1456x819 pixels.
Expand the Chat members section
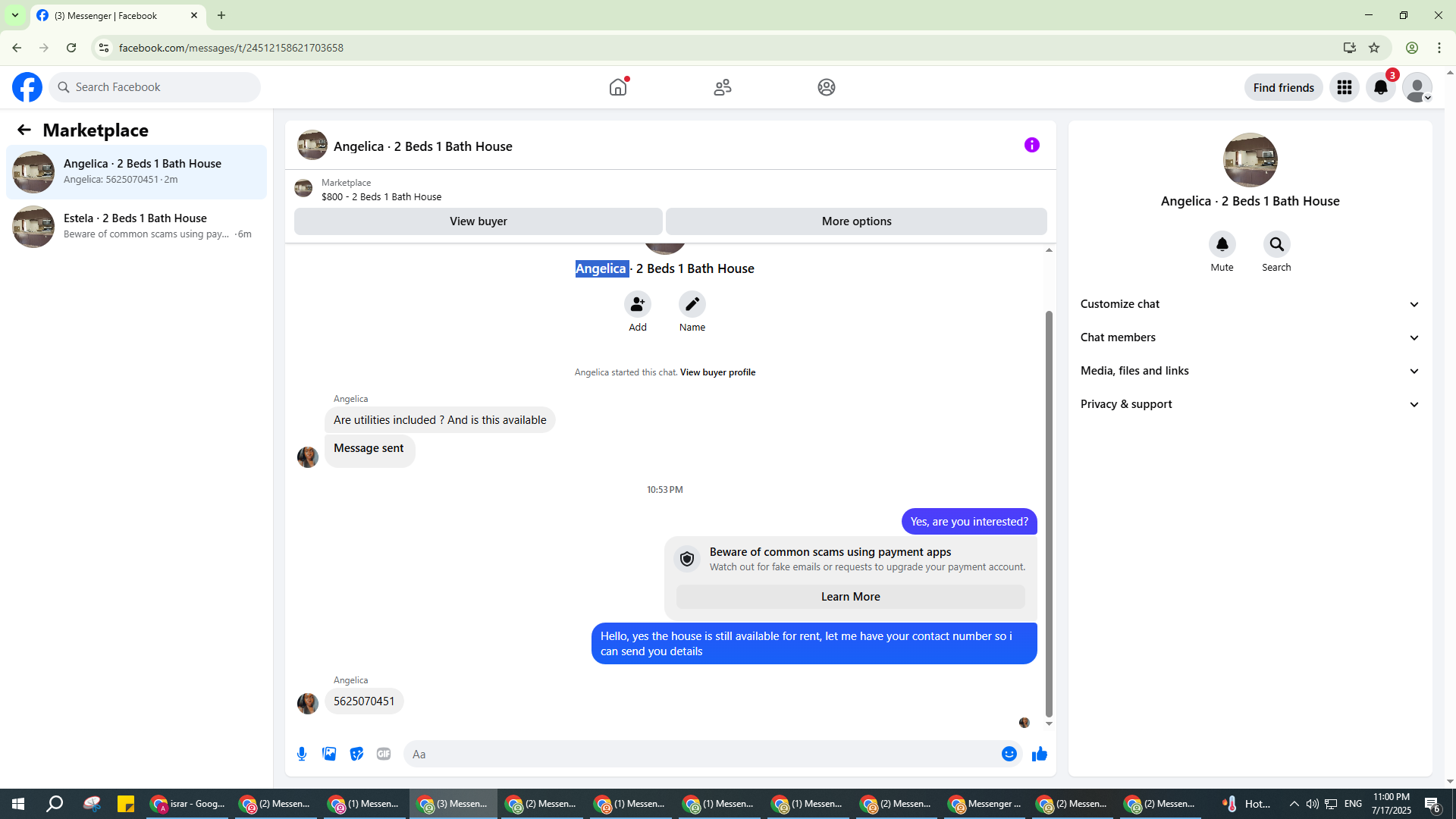click(x=1250, y=337)
